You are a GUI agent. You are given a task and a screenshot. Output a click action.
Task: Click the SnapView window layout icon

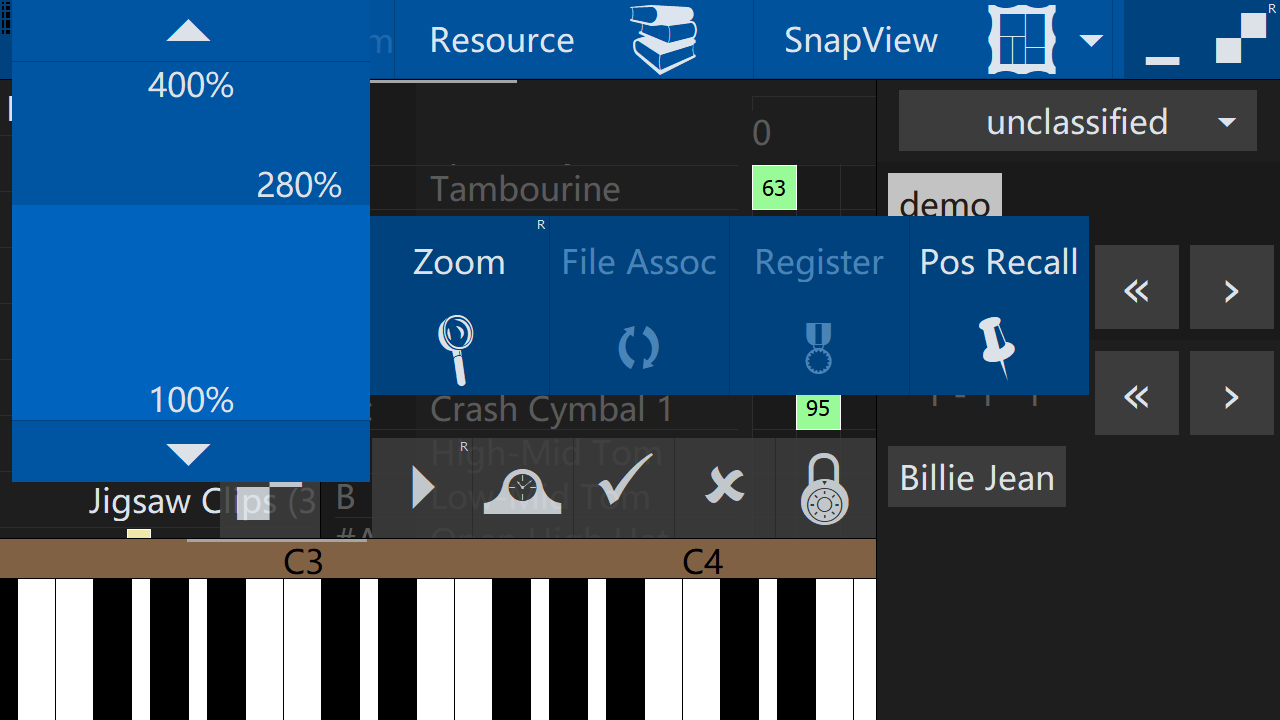point(1022,40)
